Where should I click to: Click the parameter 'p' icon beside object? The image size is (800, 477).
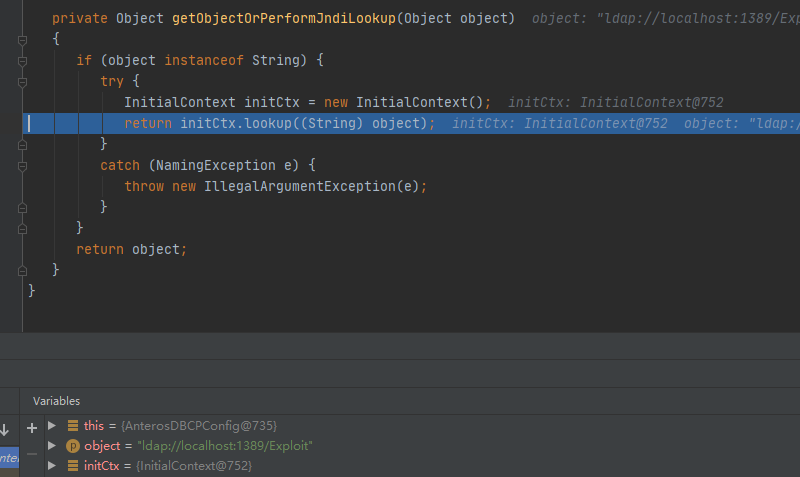point(72,446)
